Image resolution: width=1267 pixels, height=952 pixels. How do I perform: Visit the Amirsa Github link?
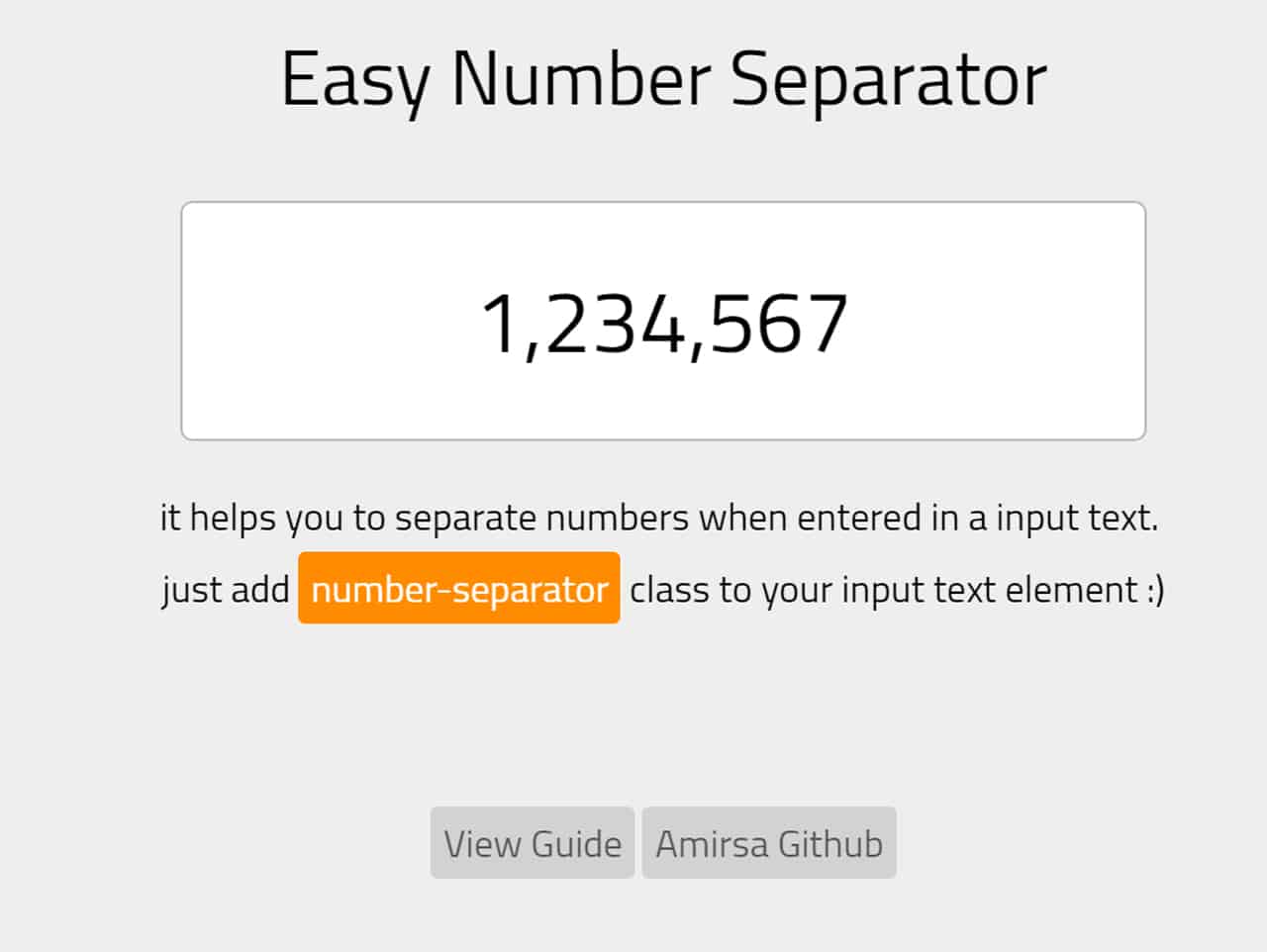(x=769, y=843)
